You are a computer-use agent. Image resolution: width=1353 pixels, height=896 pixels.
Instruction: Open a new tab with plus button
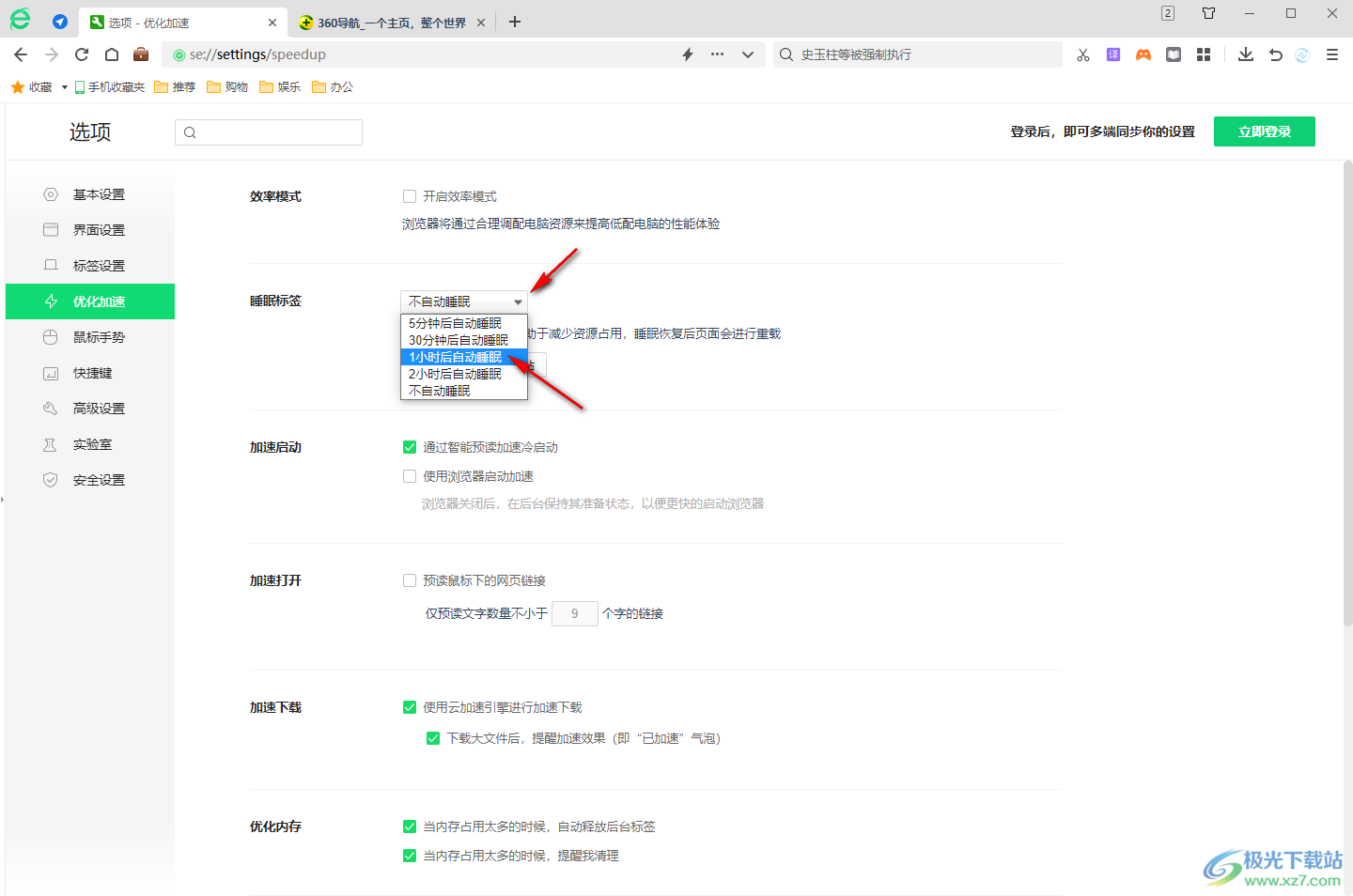pyautogui.click(x=515, y=22)
